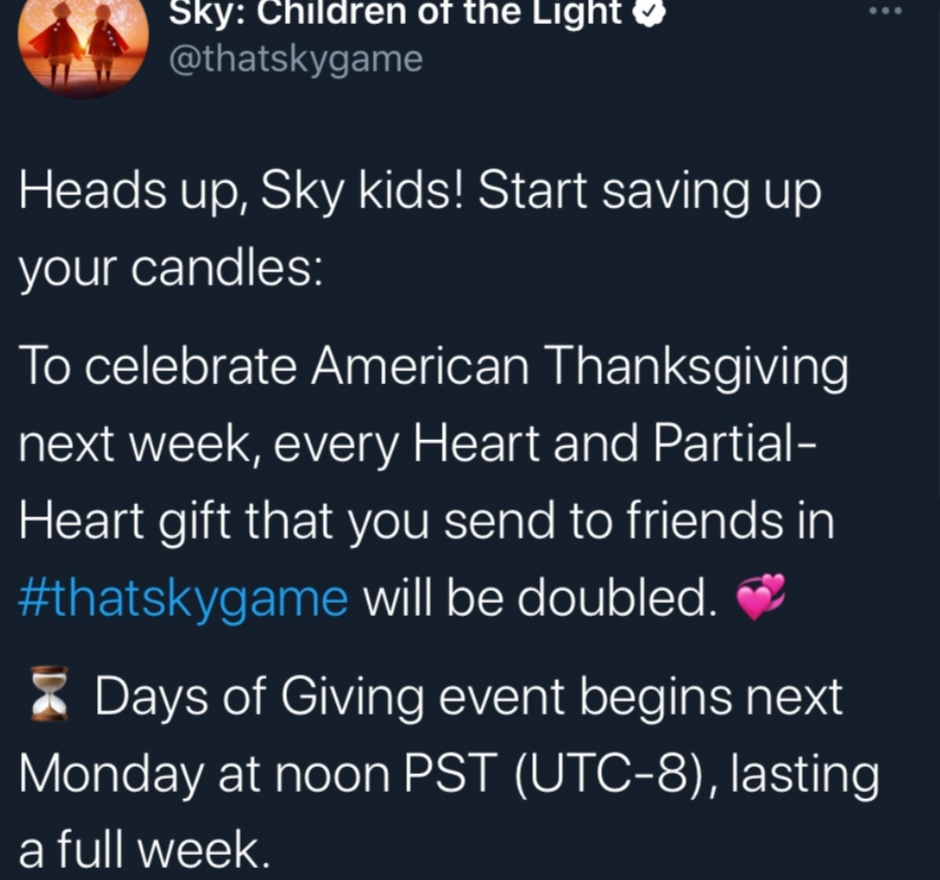Open the 'Sky: Children of the Light' profile name
Screen dimensions: 940x880
point(395,12)
